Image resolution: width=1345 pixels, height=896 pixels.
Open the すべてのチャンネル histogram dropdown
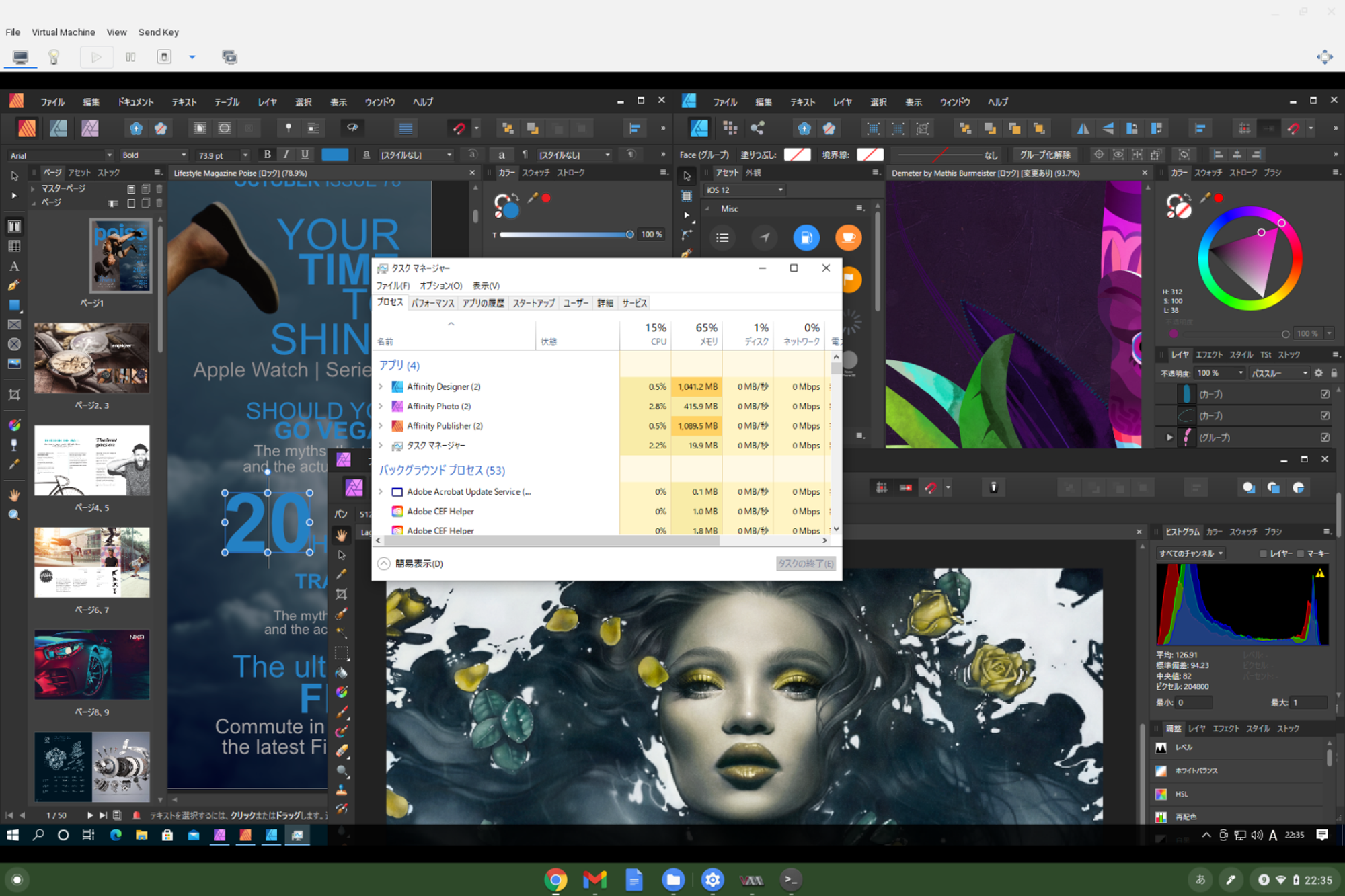(x=1192, y=553)
